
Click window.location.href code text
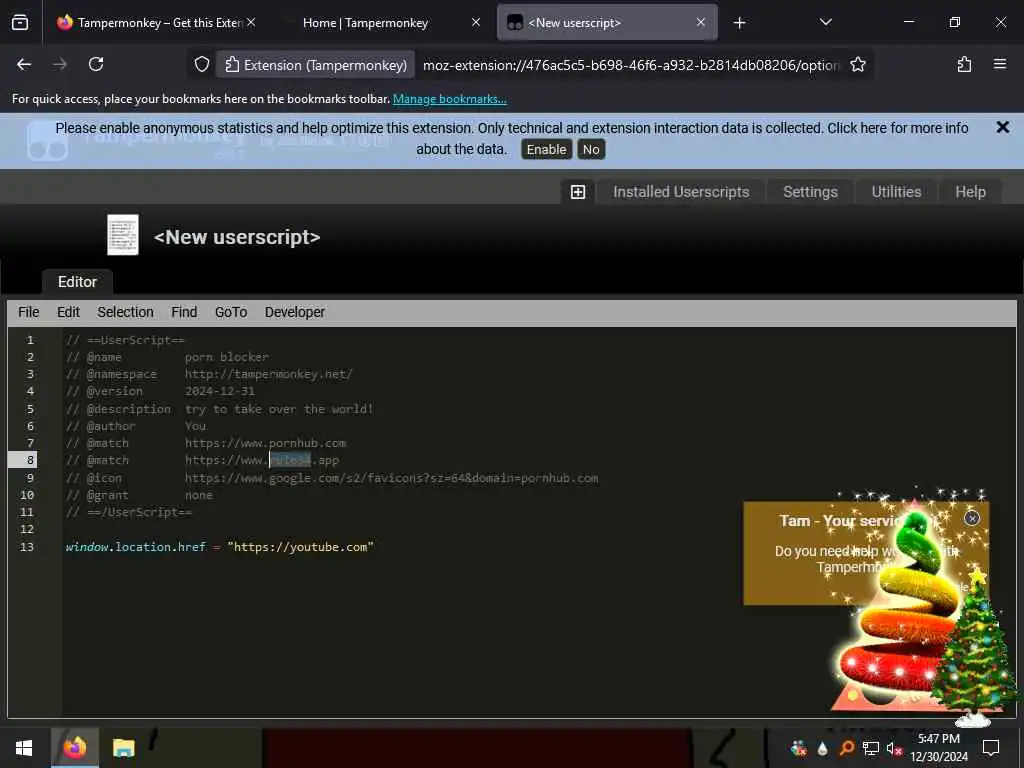pos(135,547)
